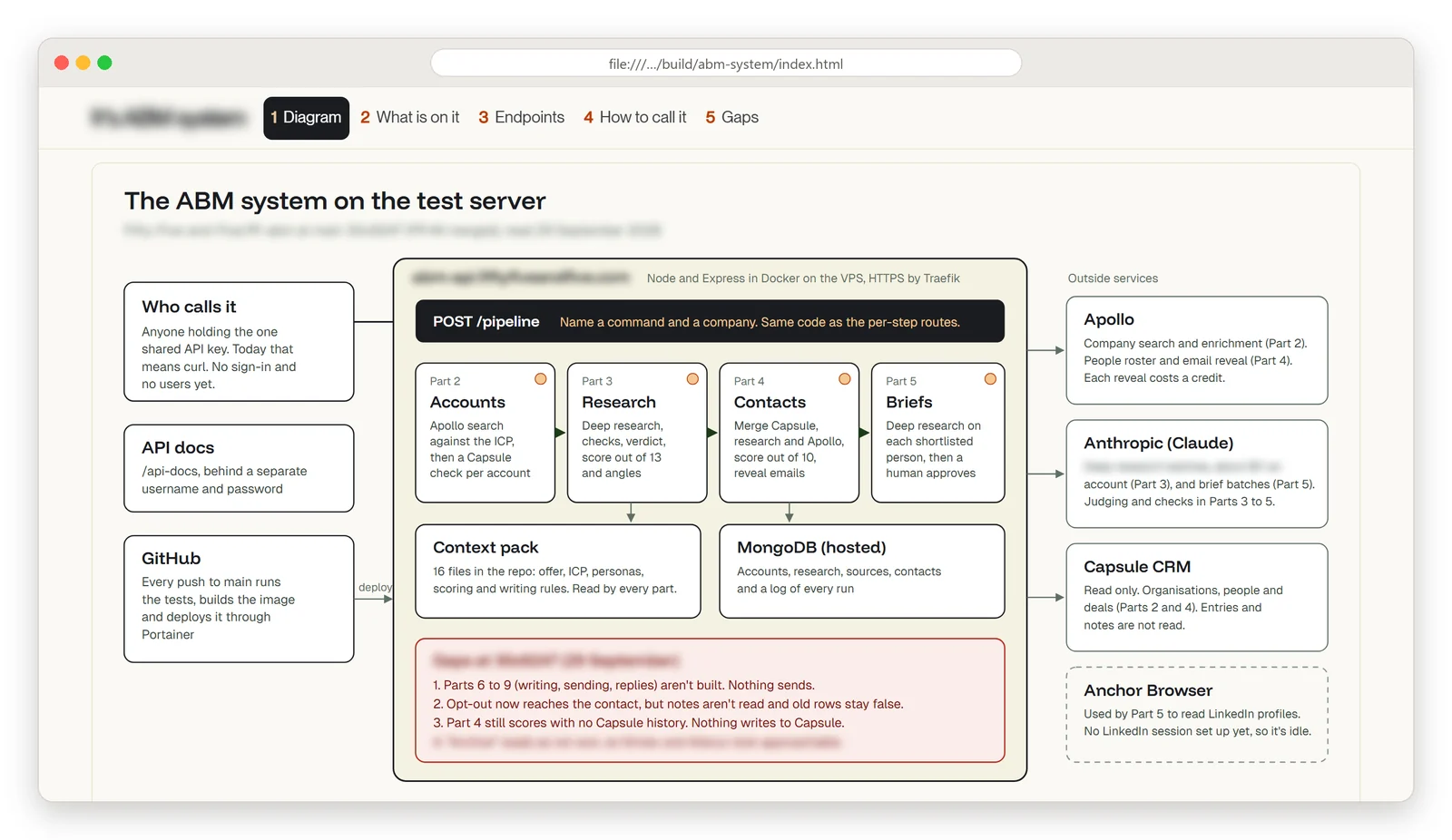Screen dimensions: 1452x840
Task: Select the Apollo outside service card
Action: point(1197,350)
